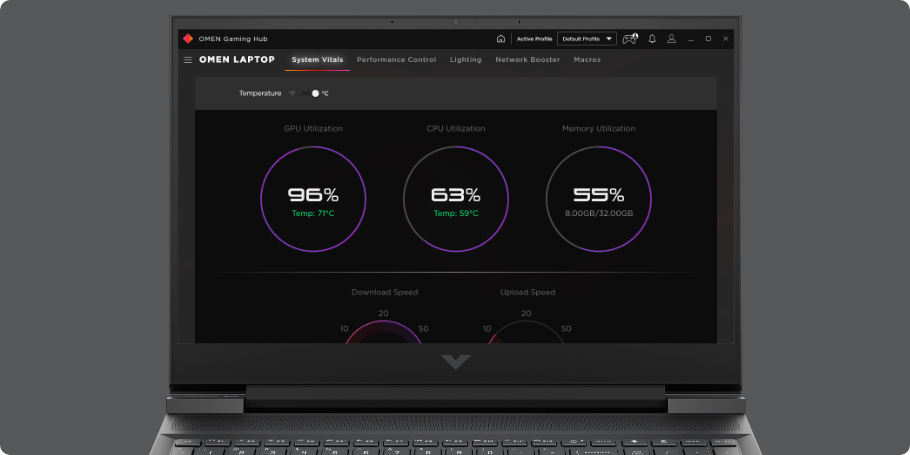Click the 'Download Speed' label
910x455 pixels.
[385, 292]
